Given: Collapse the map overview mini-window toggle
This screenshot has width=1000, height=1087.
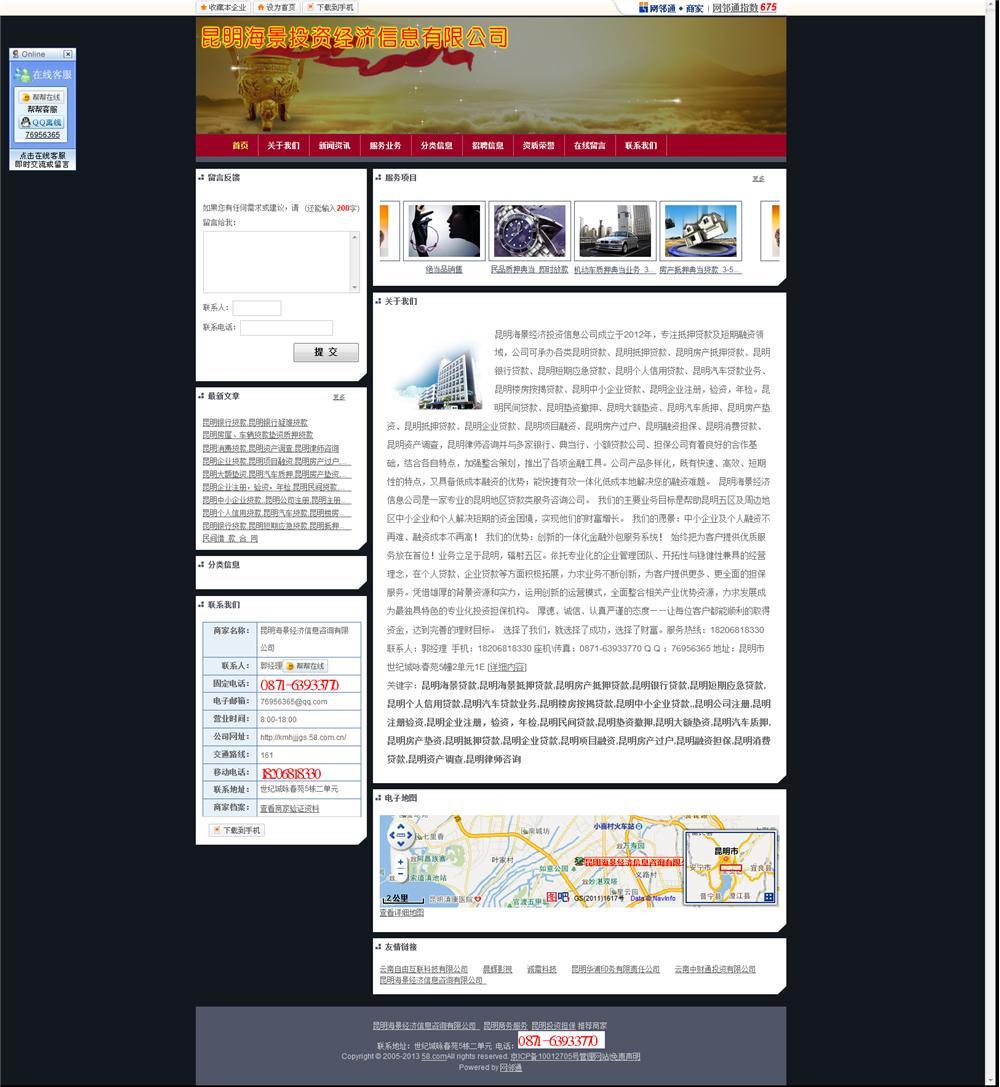Looking at the screenshot, I should (x=769, y=897).
